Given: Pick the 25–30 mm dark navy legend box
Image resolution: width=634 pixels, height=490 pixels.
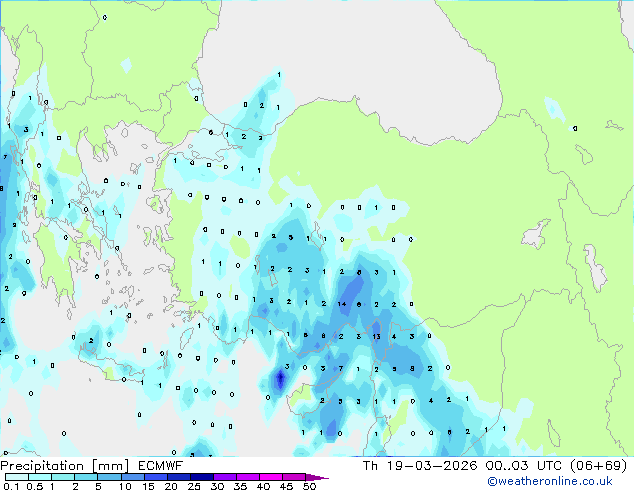Looking at the screenshot, I should pos(201,477).
